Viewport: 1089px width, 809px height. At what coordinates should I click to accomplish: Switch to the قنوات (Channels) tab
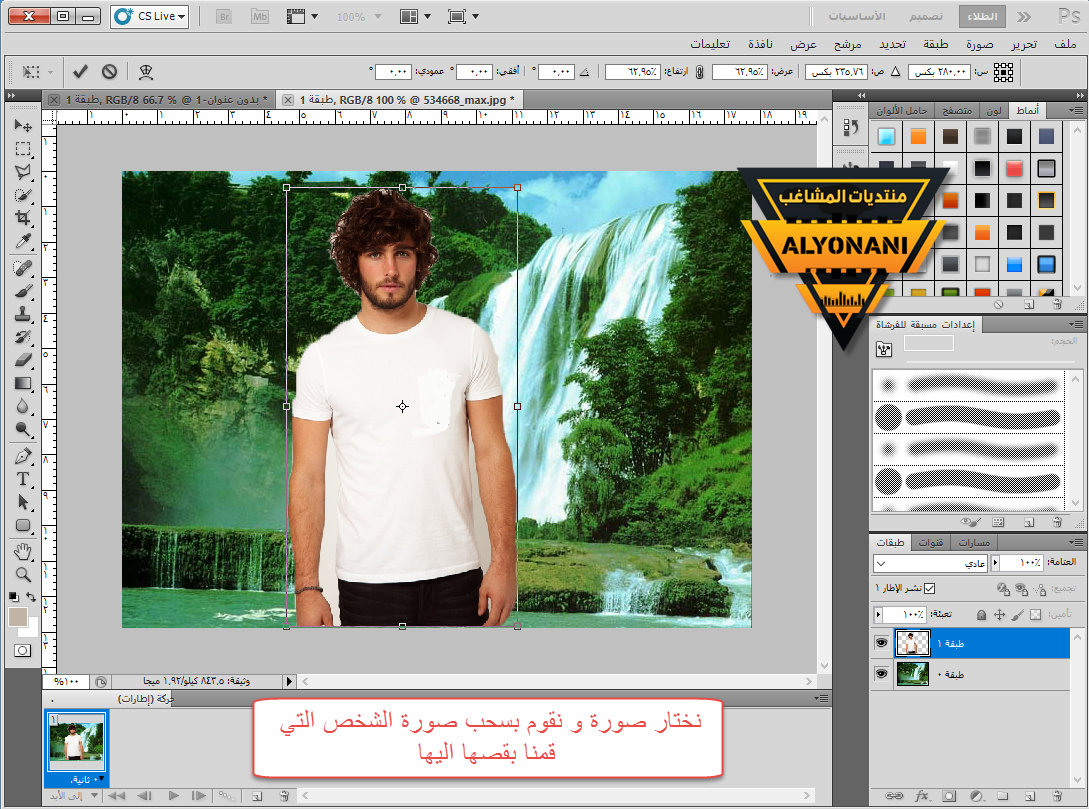[929, 542]
